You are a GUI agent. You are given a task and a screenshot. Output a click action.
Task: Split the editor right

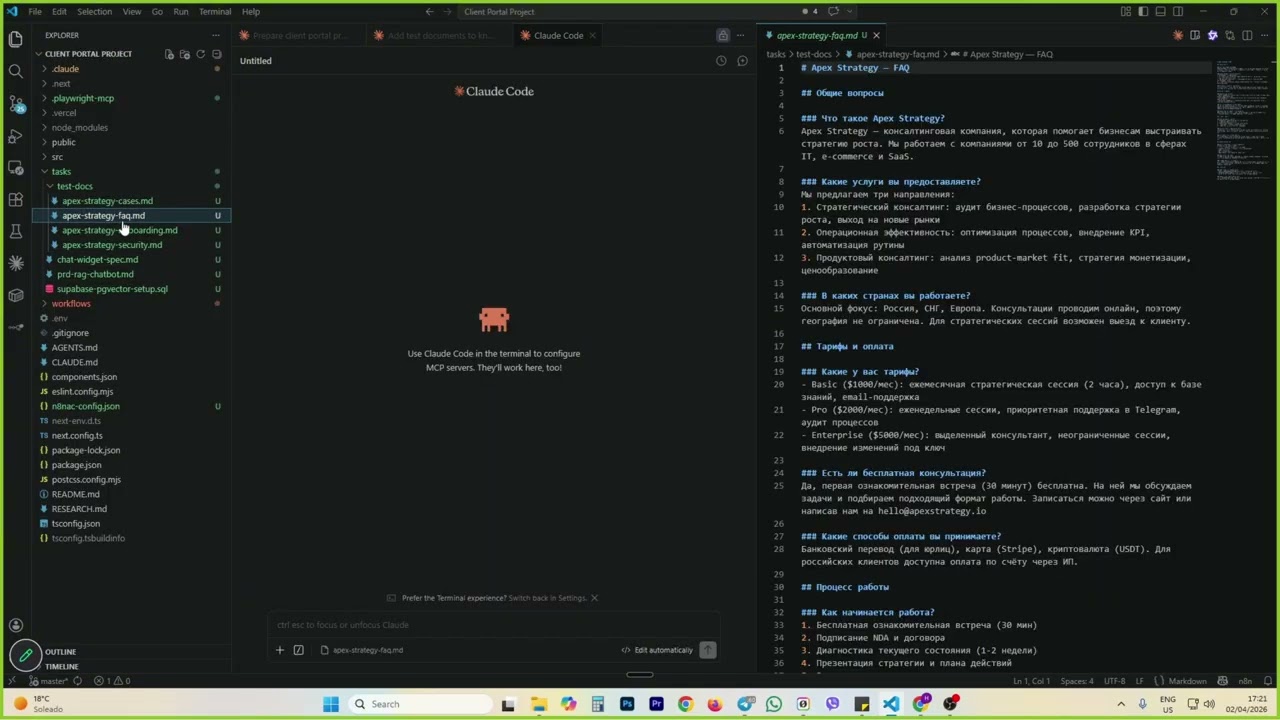click(x=1246, y=35)
